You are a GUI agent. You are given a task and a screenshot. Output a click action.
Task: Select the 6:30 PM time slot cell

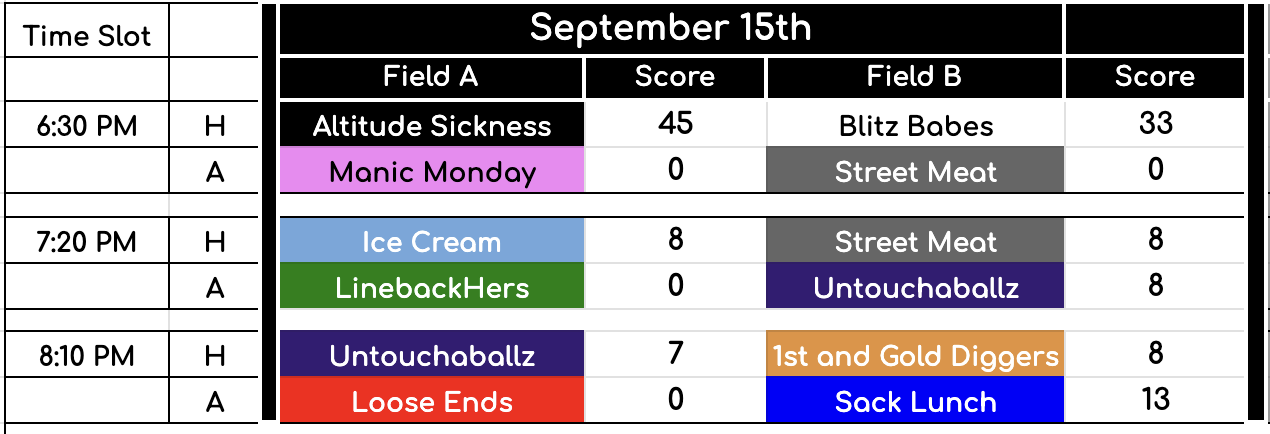87,126
